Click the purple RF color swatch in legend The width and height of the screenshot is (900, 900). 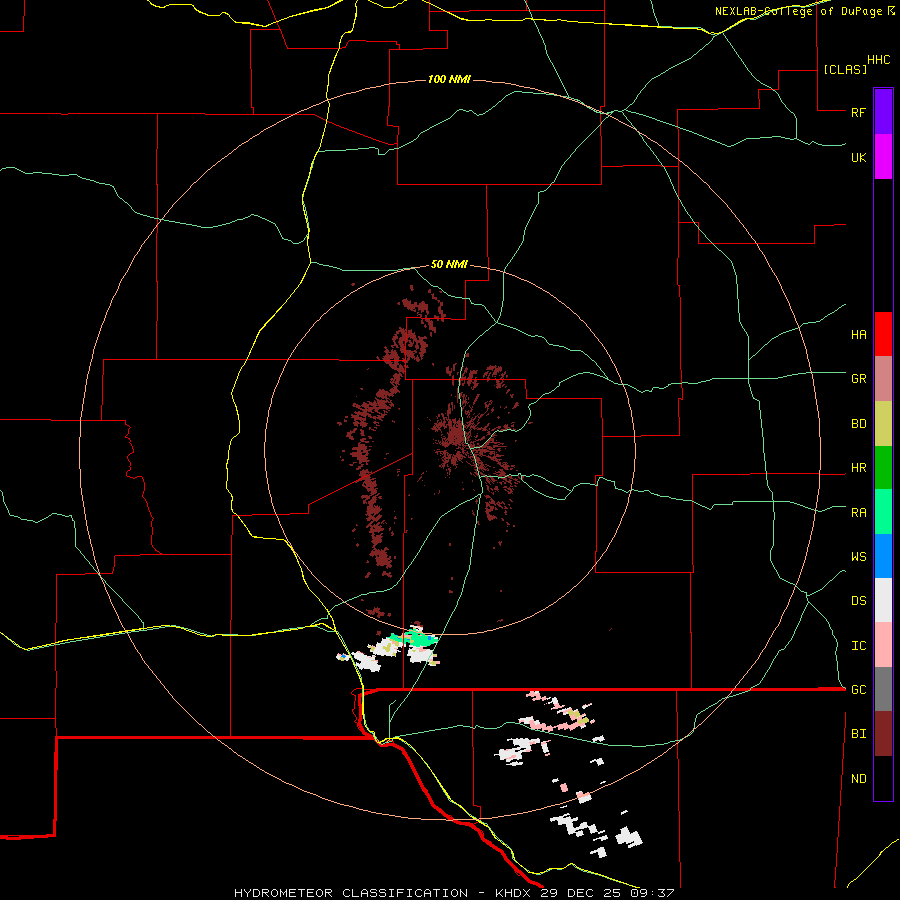pos(883,112)
